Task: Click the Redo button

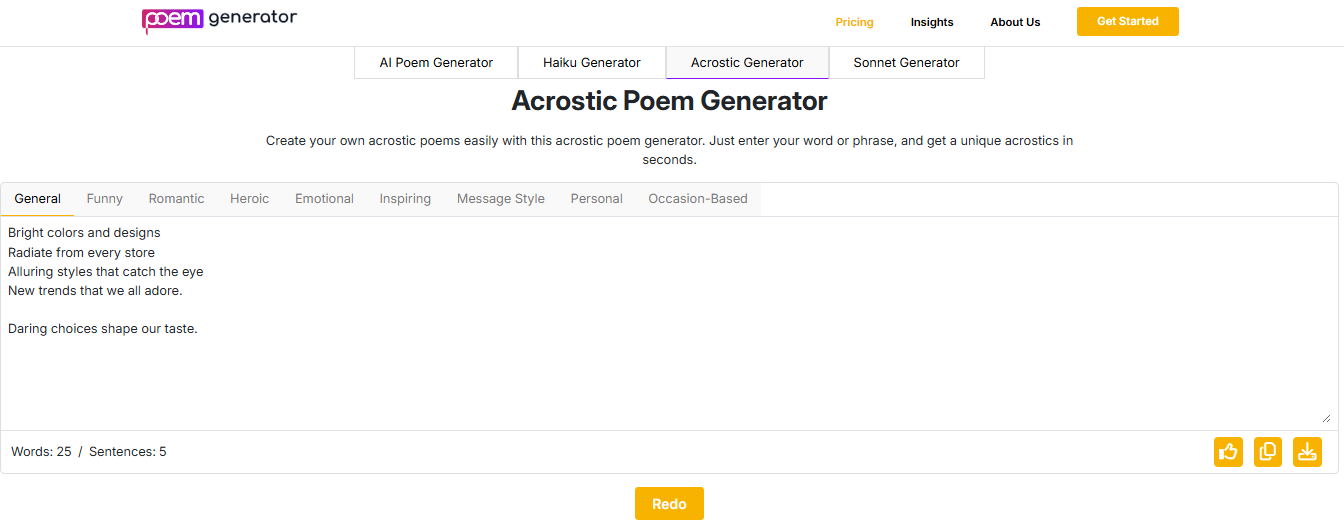Action: (x=669, y=504)
